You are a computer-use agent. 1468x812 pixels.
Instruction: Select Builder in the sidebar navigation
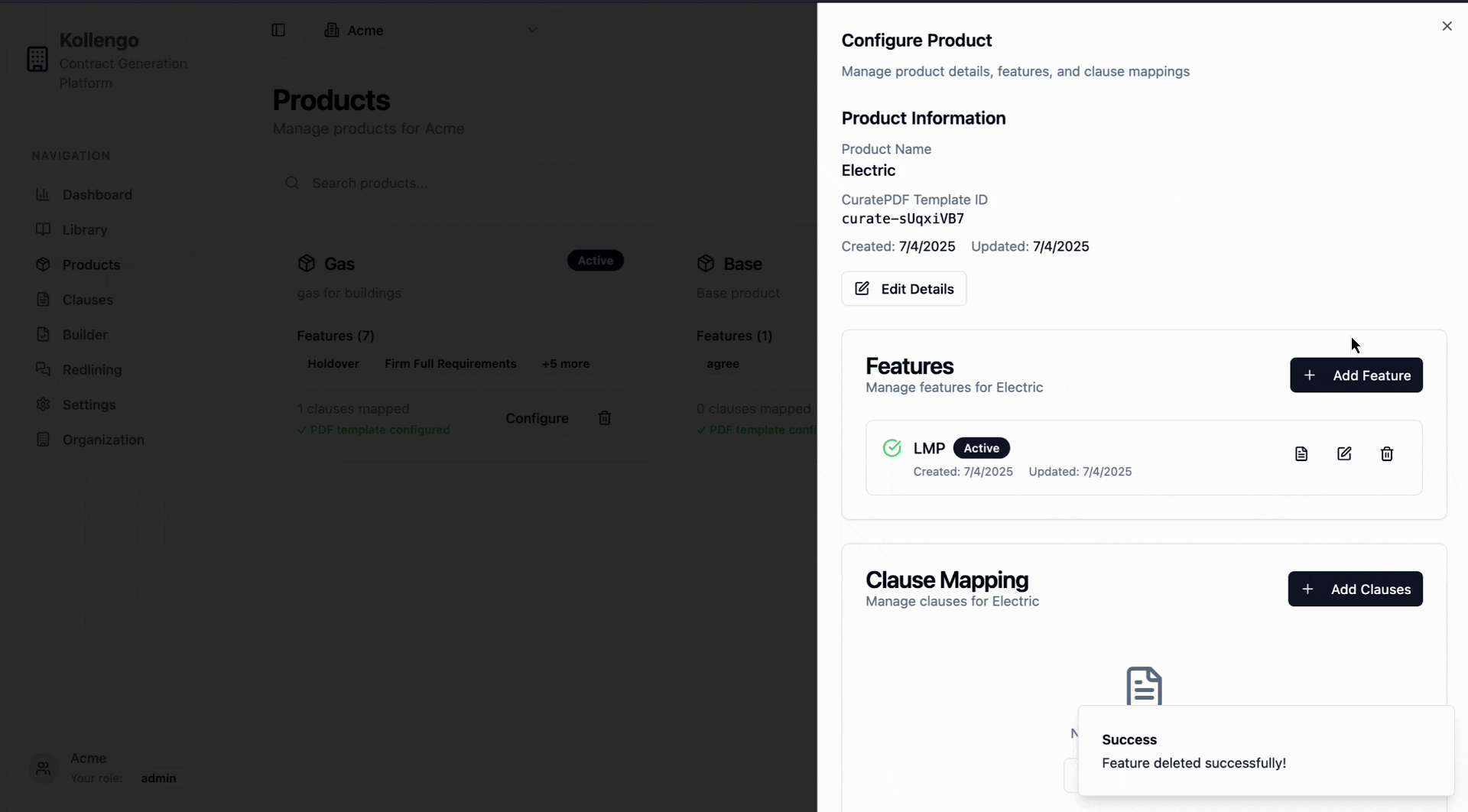coord(84,334)
